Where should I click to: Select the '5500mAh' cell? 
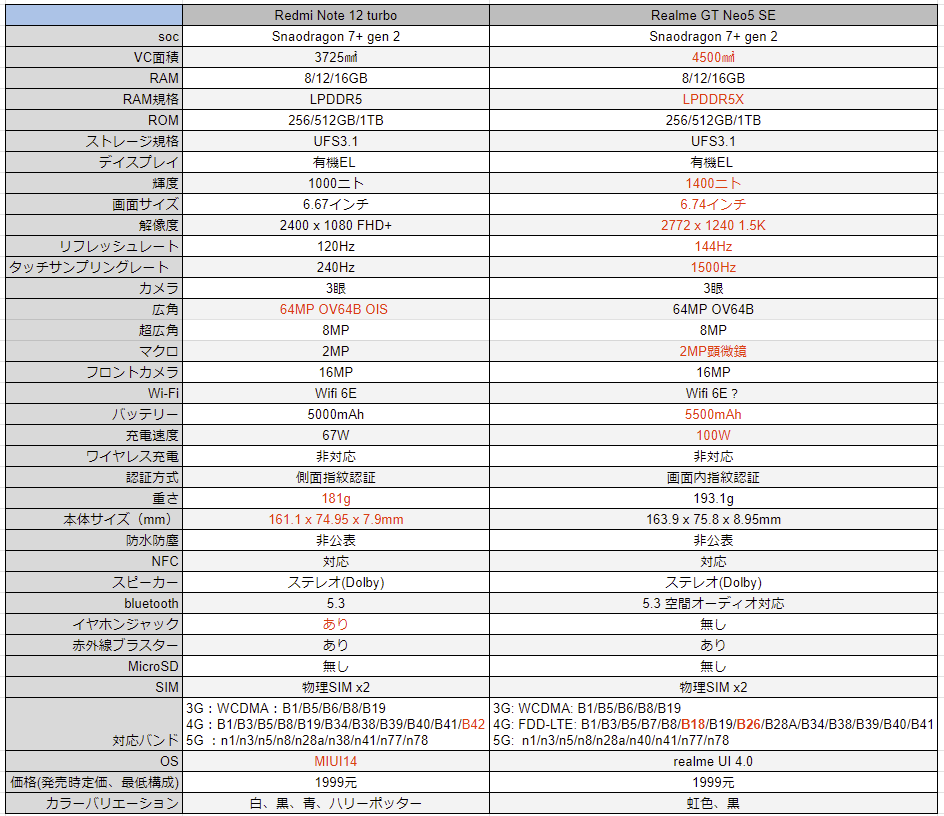pyautogui.click(x=713, y=414)
